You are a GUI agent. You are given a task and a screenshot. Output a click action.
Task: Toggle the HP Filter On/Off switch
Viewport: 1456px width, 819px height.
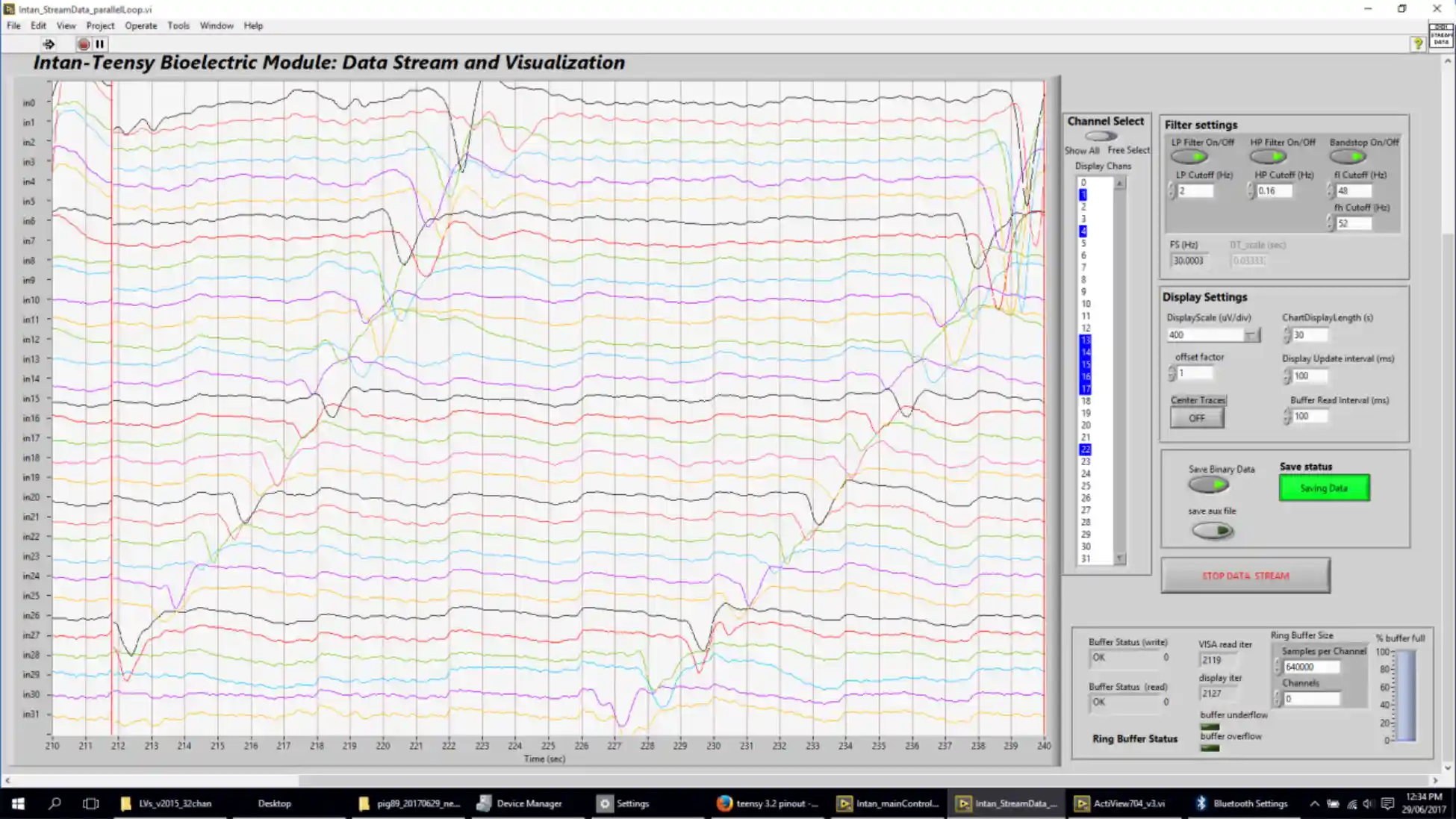pyautogui.click(x=1269, y=157)
